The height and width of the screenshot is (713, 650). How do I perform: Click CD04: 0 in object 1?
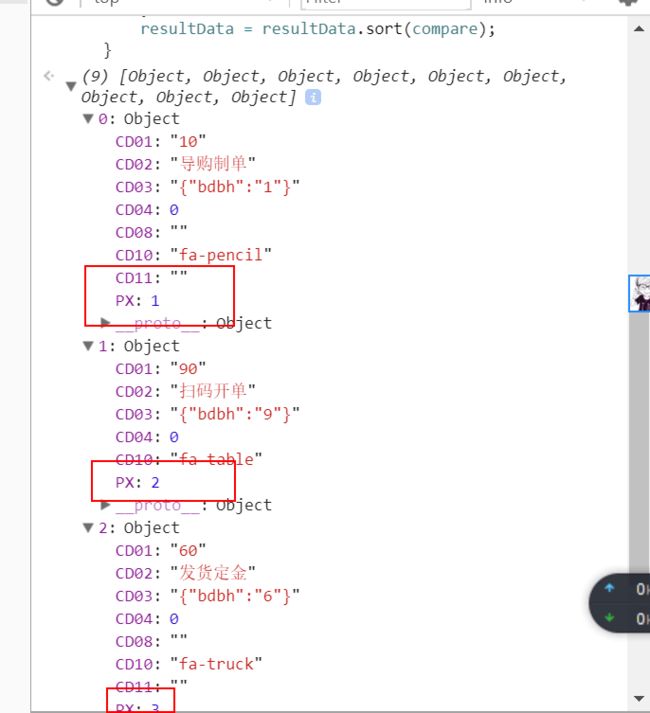[x=147, y=437]
